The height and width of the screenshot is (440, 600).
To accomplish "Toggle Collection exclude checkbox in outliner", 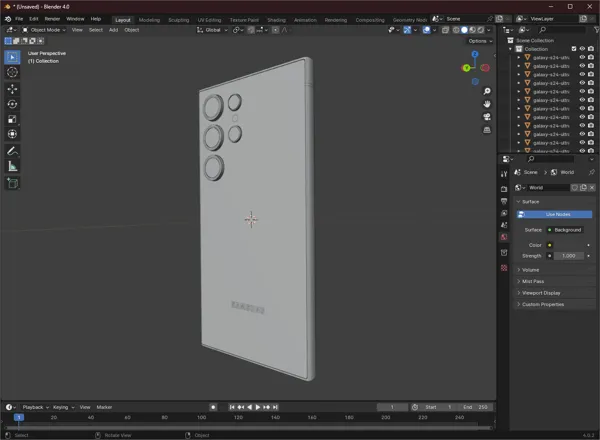I will pos(574,49).
